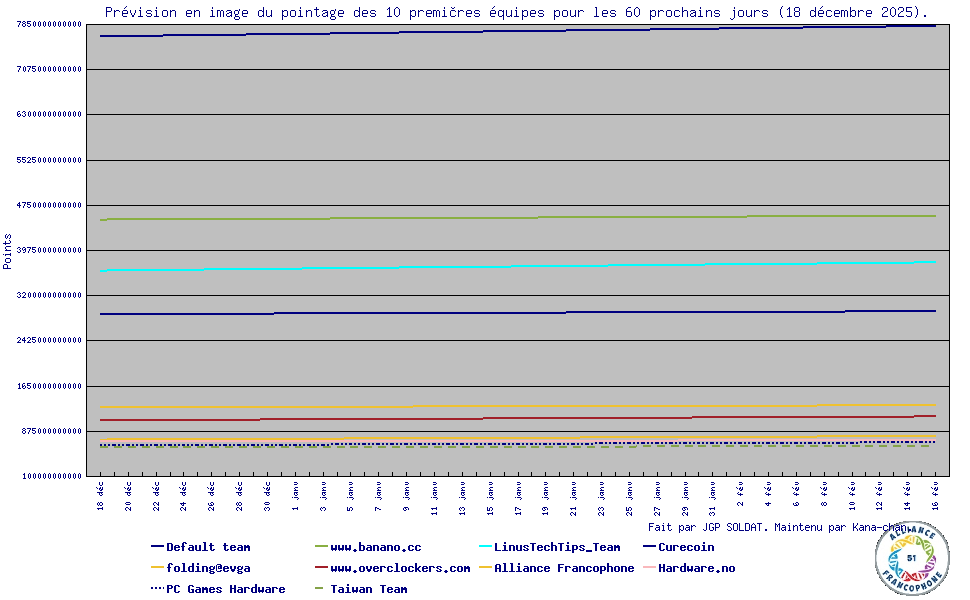Click the '16 fév' x-axis date label

[x=935, y=495]
